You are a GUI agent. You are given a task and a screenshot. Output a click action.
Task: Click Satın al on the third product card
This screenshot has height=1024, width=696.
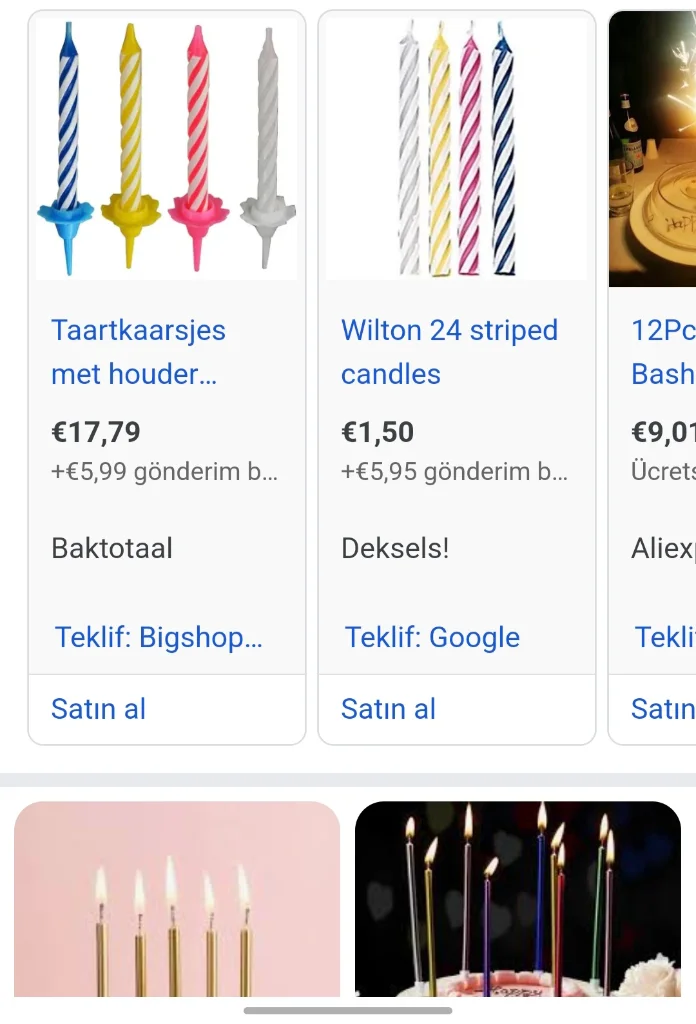click(x=662, y=709)
